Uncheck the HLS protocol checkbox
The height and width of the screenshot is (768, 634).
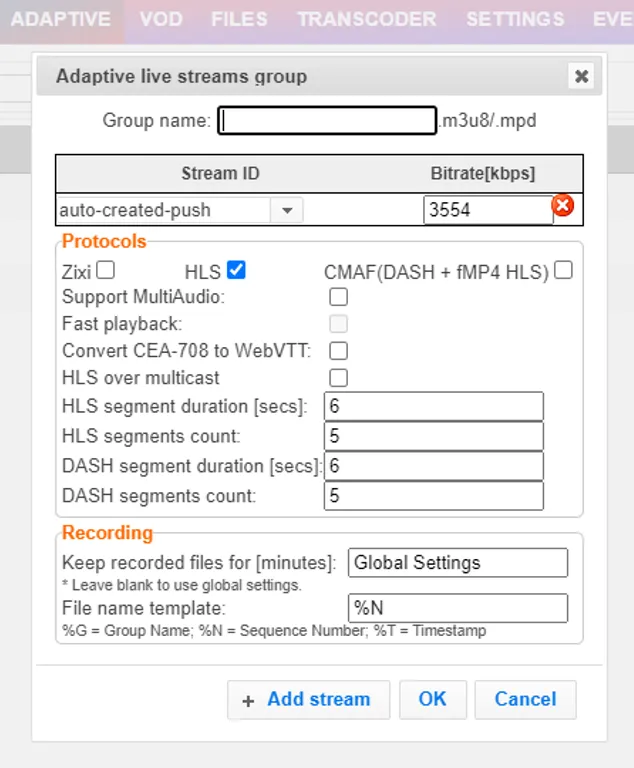(x=236, y=270)
